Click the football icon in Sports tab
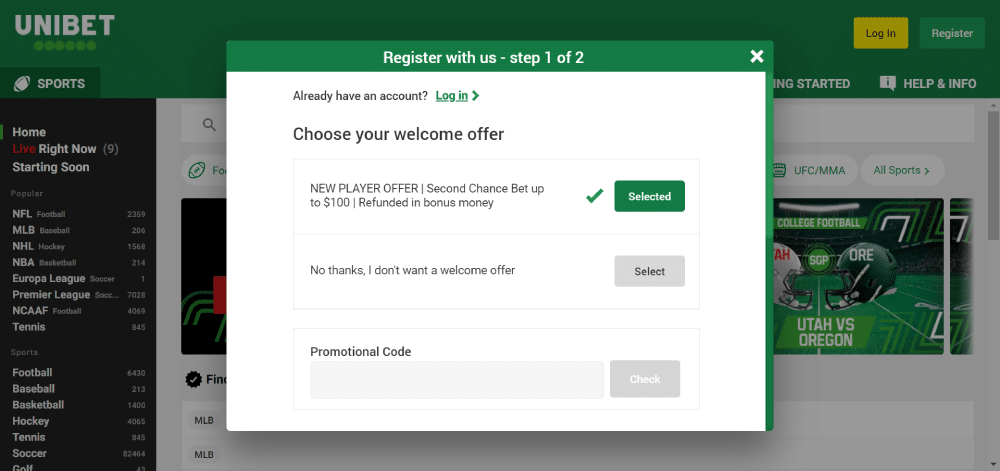This screenshot has width=1000, height=471. pyautogui.click(x=22, y=83)
